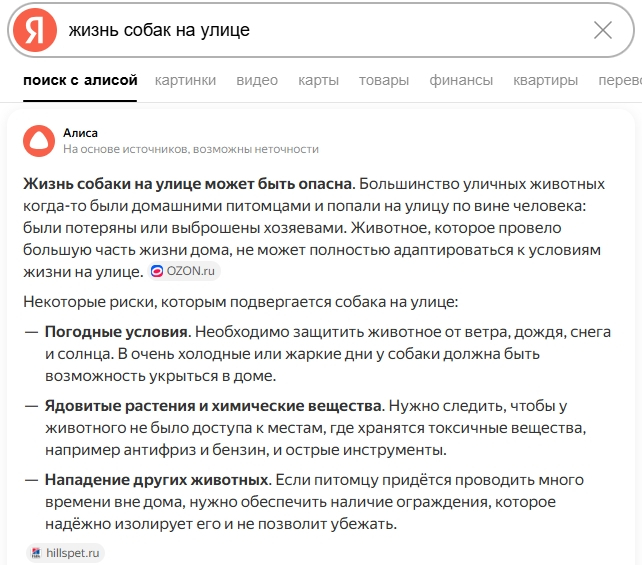Clear the search query with X

coord(602,30)
